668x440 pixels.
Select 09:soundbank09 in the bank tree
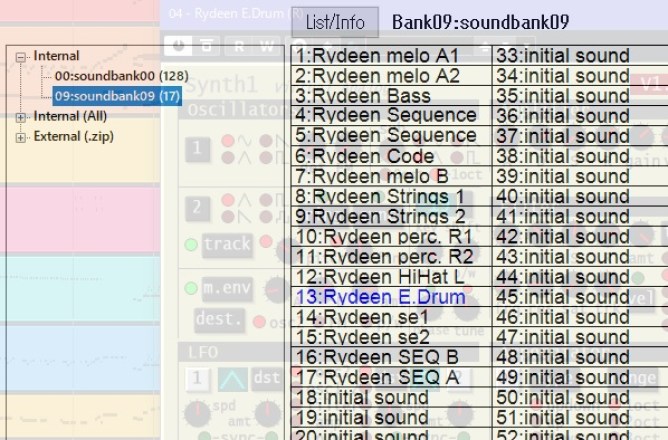point(116,96)
